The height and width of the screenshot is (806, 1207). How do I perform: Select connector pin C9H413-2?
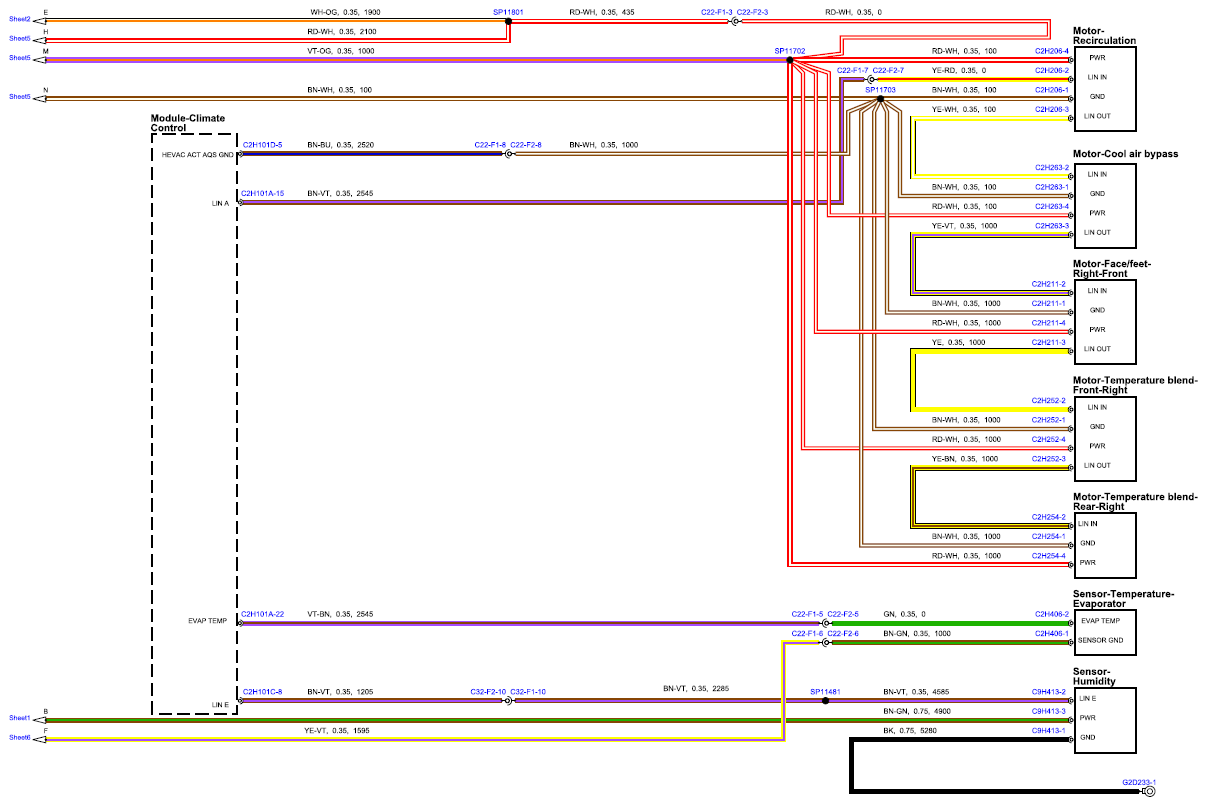[1049, 691]
